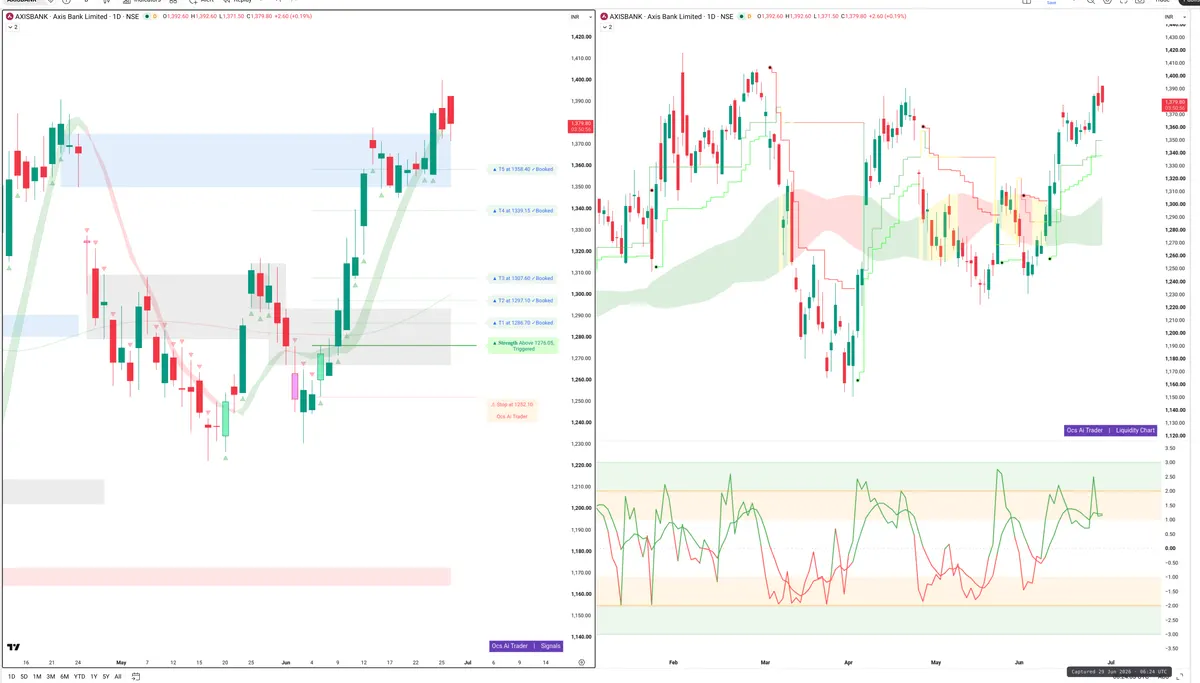
Task: Select the 5Y time range
Action: pos(106,677)
